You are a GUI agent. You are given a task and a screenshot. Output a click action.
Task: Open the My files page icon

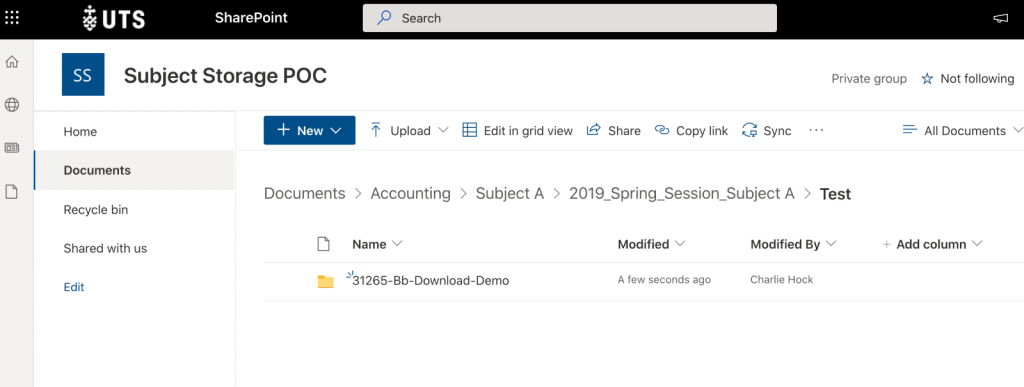[12, 191]
